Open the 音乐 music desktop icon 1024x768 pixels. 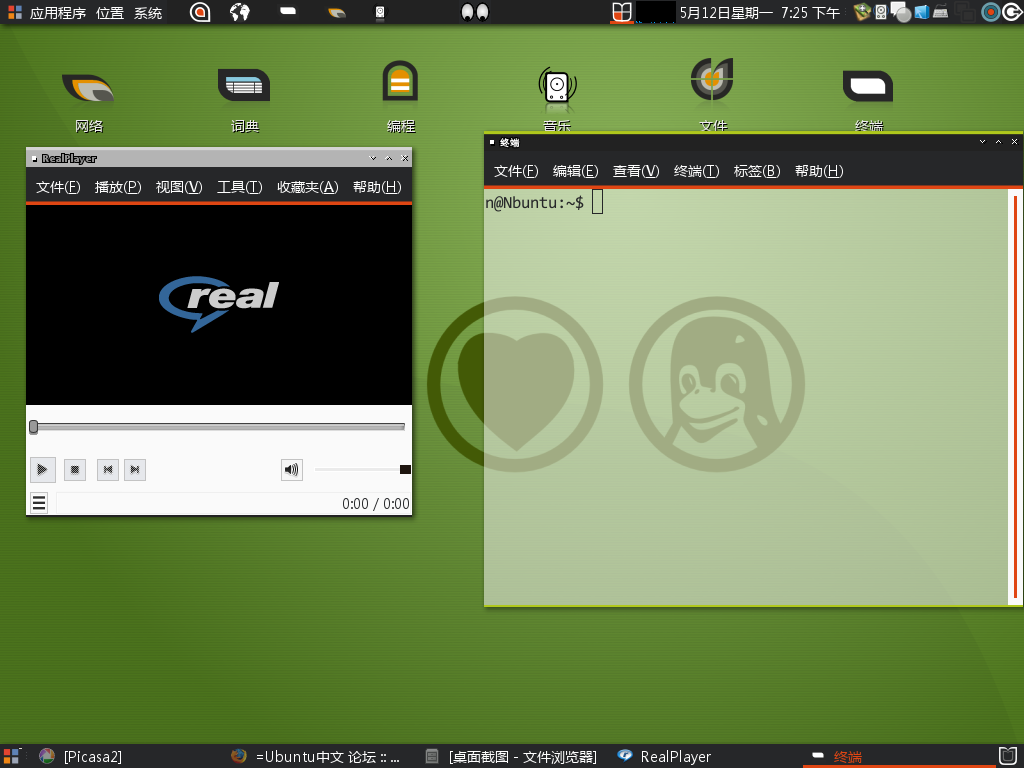tap(557, 86)
